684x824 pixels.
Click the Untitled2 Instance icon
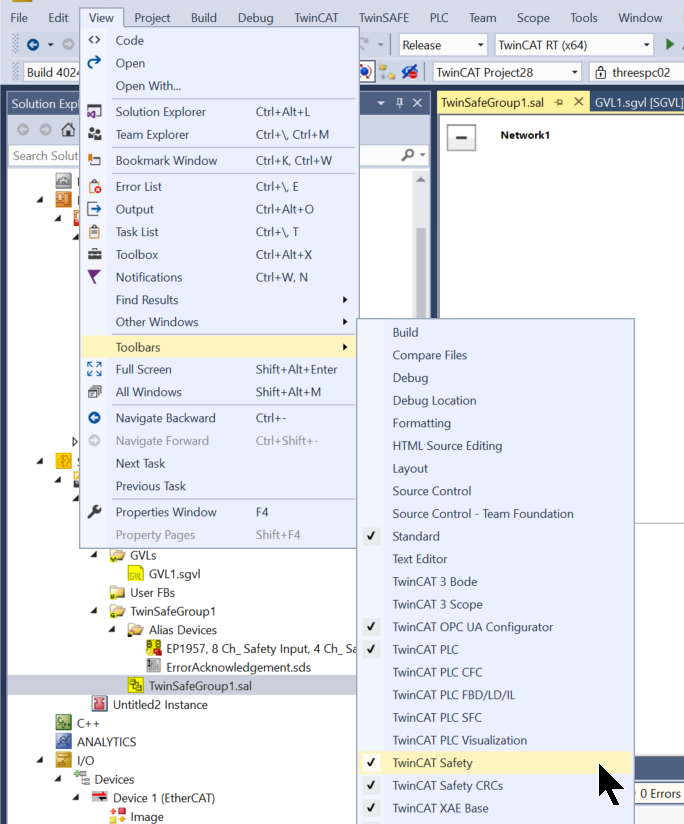99,704
